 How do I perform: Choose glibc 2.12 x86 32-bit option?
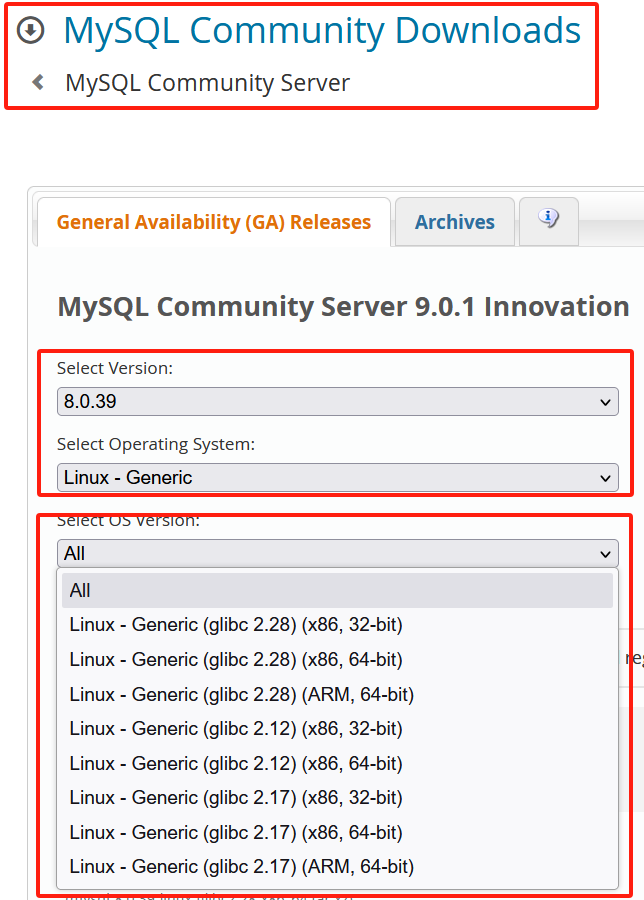pos(236,729)
